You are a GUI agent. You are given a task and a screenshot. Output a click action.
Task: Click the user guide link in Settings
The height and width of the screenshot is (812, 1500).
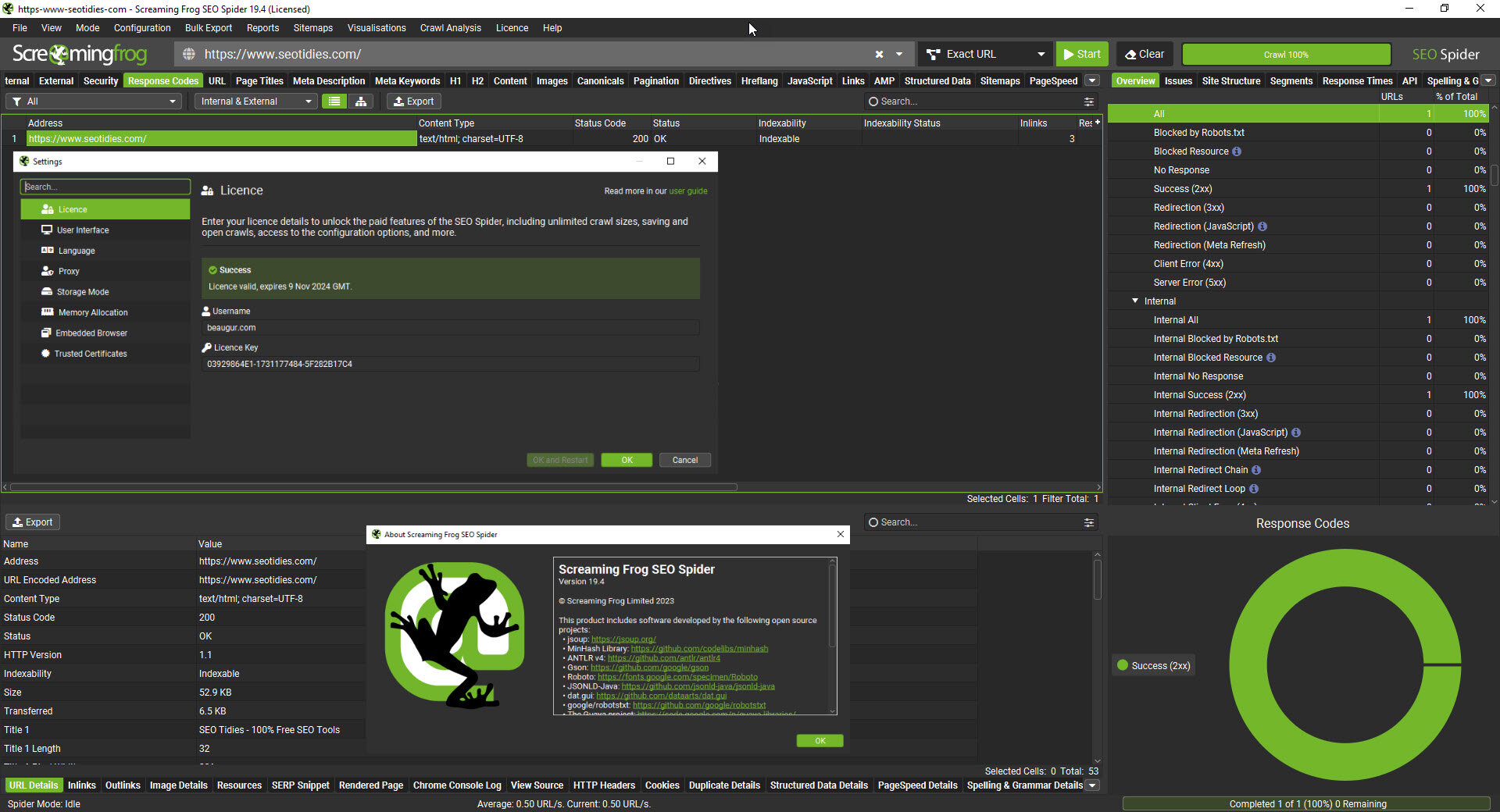point(687,191)
